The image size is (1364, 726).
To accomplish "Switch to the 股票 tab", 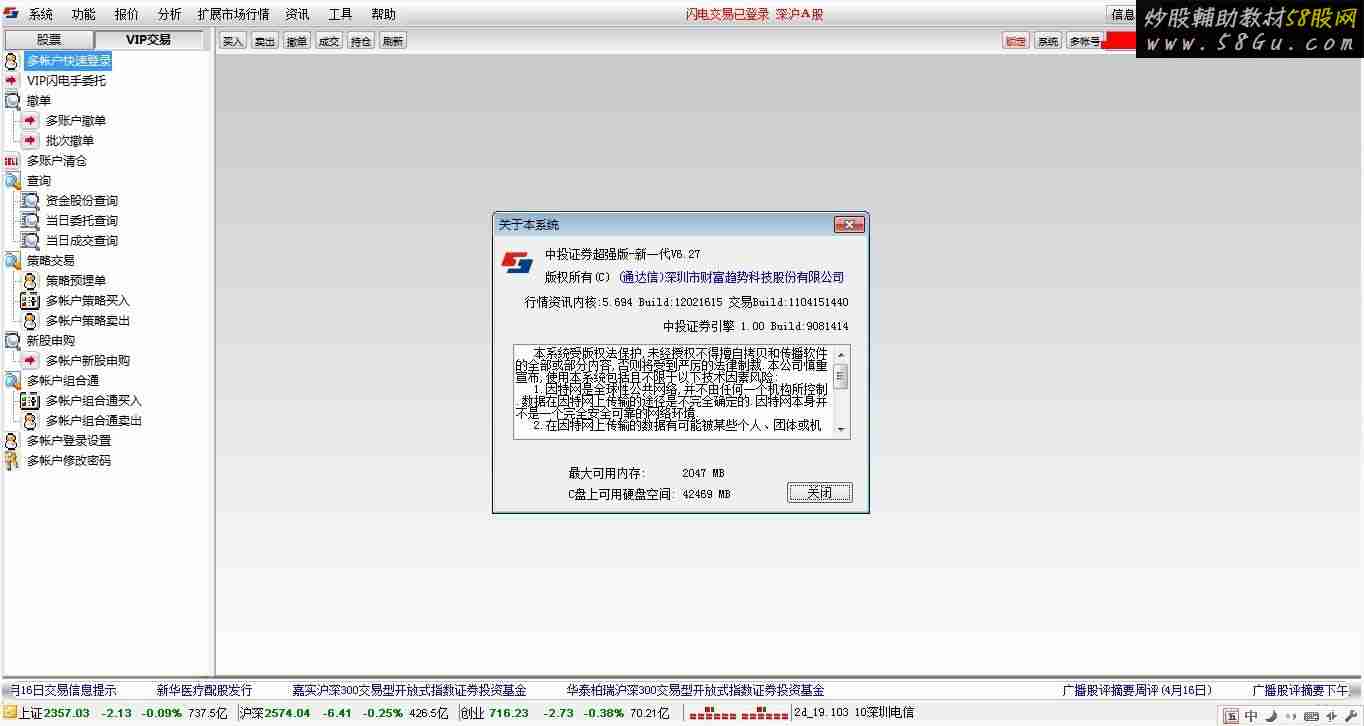I will (x=49, y=40).
